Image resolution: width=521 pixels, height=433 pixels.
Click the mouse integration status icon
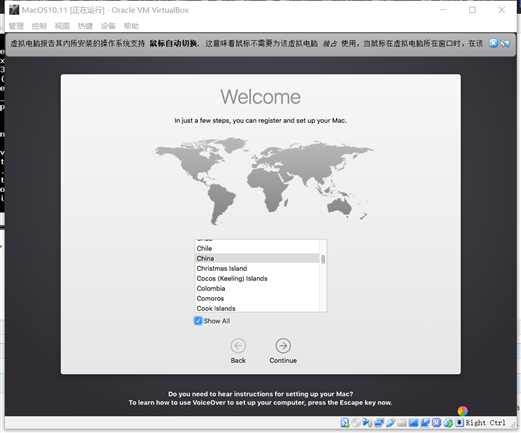tap(448, 423)
